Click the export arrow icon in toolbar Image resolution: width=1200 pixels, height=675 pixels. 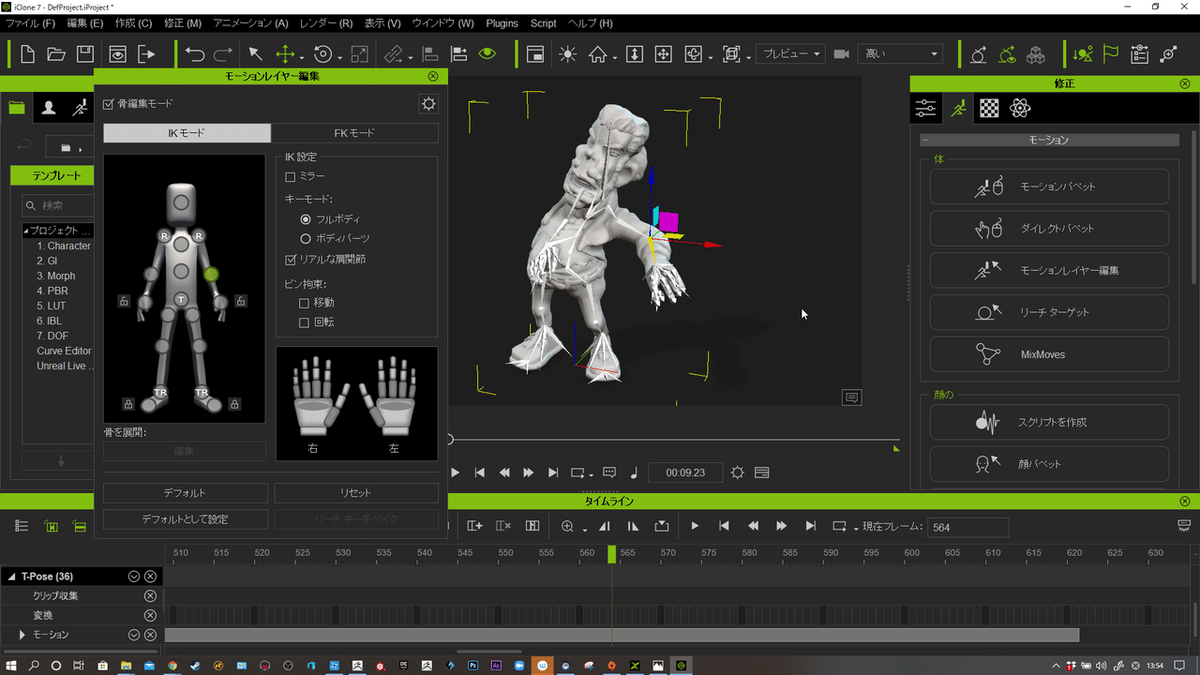[x=147, y=54]
